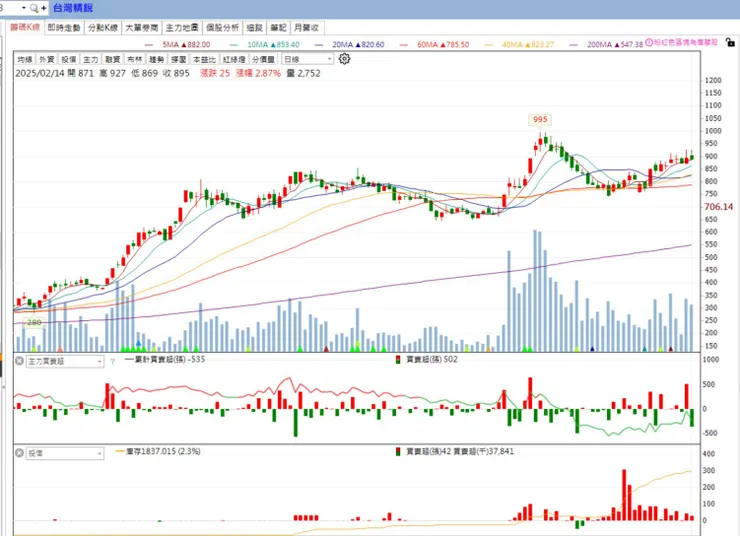Open the 主力買賣超 indicator dropdown
This screenshot has height=536, width=740.
(65, 361)
